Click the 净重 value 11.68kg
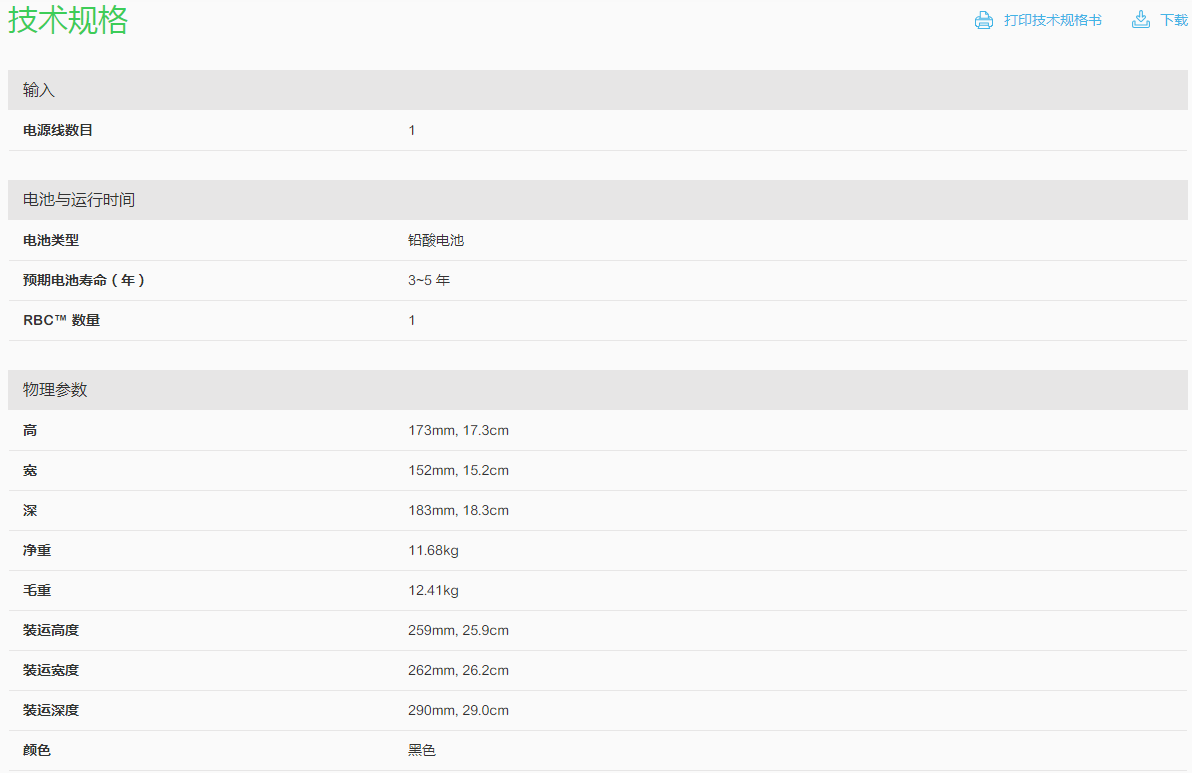1192x773 pixels. click(x=433, y=550)
